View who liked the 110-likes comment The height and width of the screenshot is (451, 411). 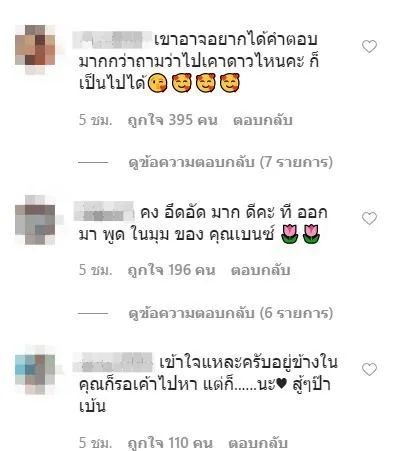tap(170, 443)
